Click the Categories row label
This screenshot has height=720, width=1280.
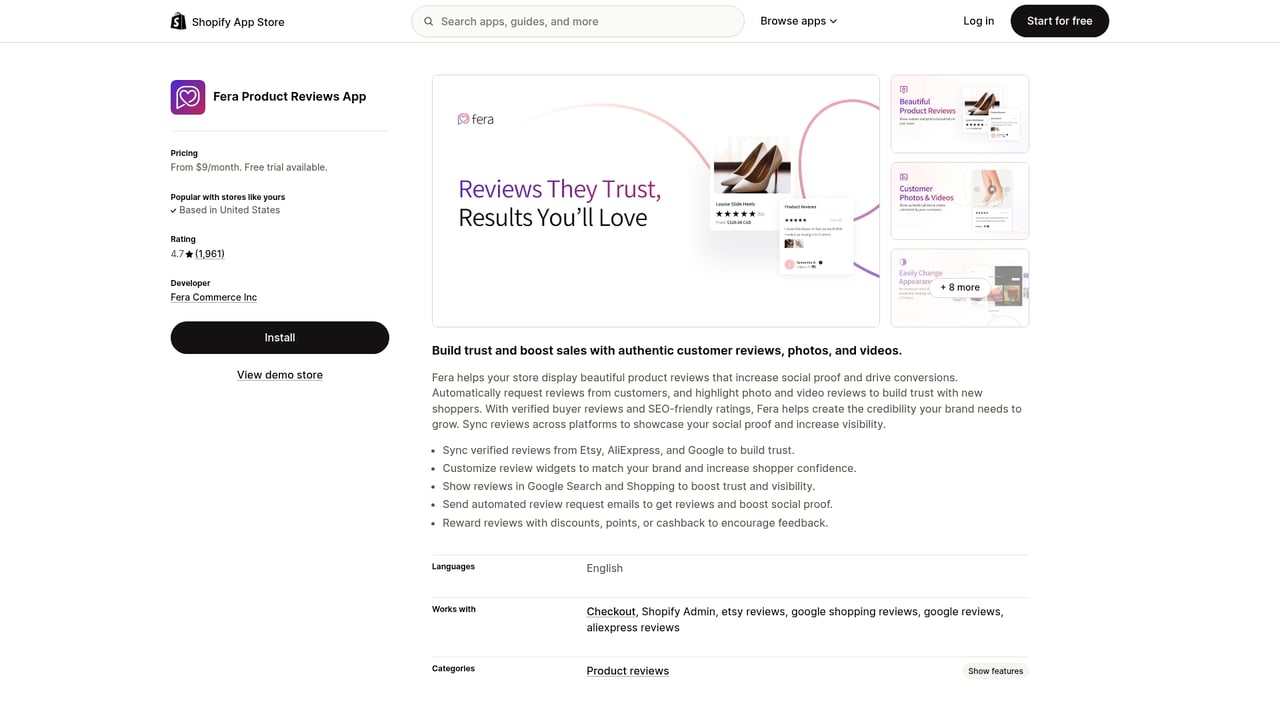453,668
